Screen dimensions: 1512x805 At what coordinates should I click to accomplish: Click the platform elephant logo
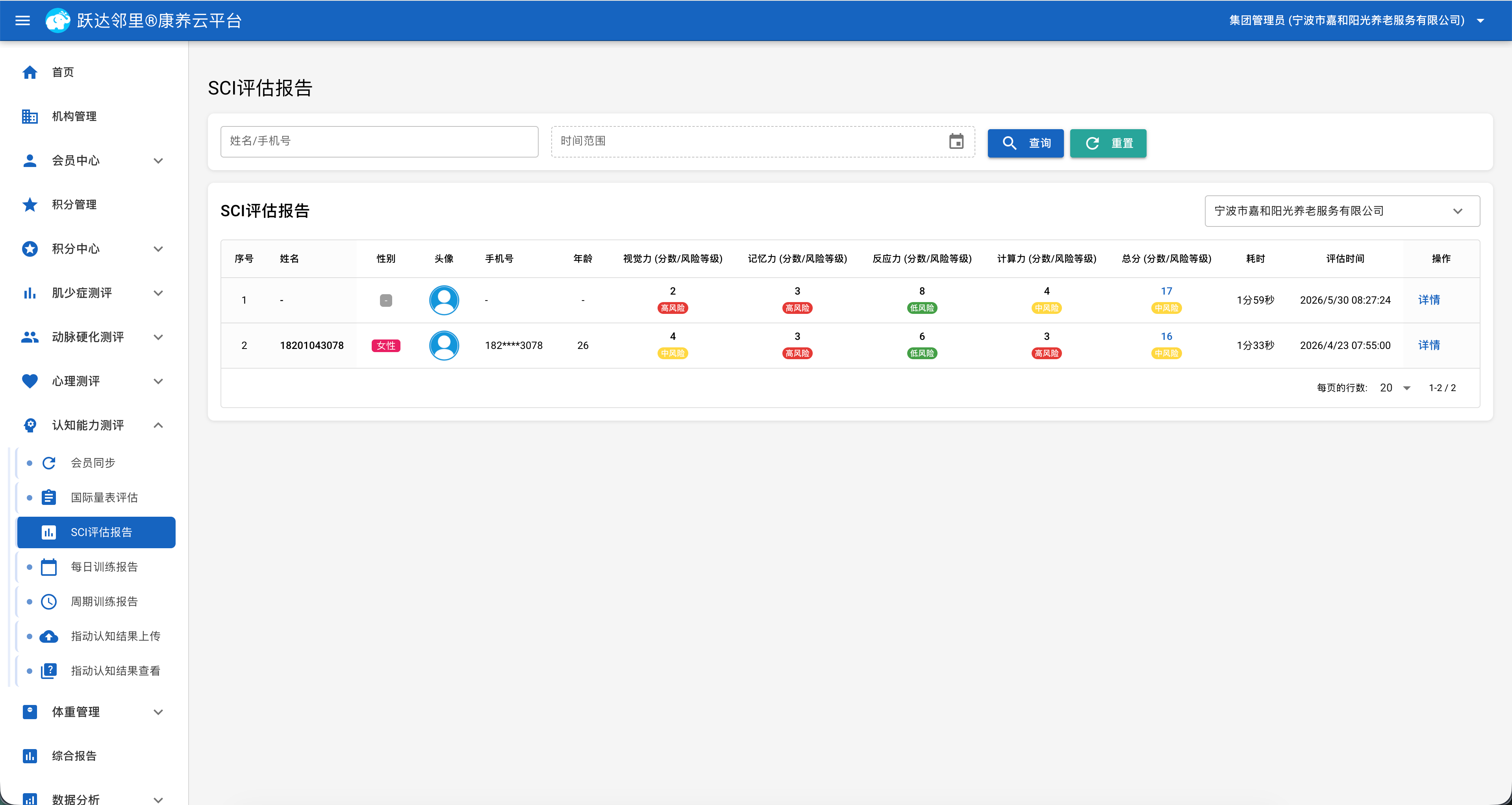[57, 20]
